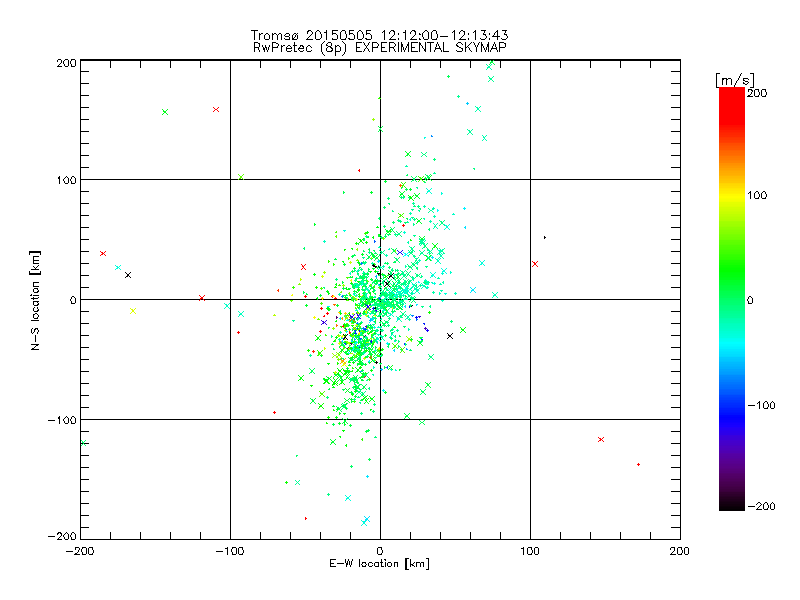
Task: Click the E-W axis tick label "0"
Action: coord(380,551)
